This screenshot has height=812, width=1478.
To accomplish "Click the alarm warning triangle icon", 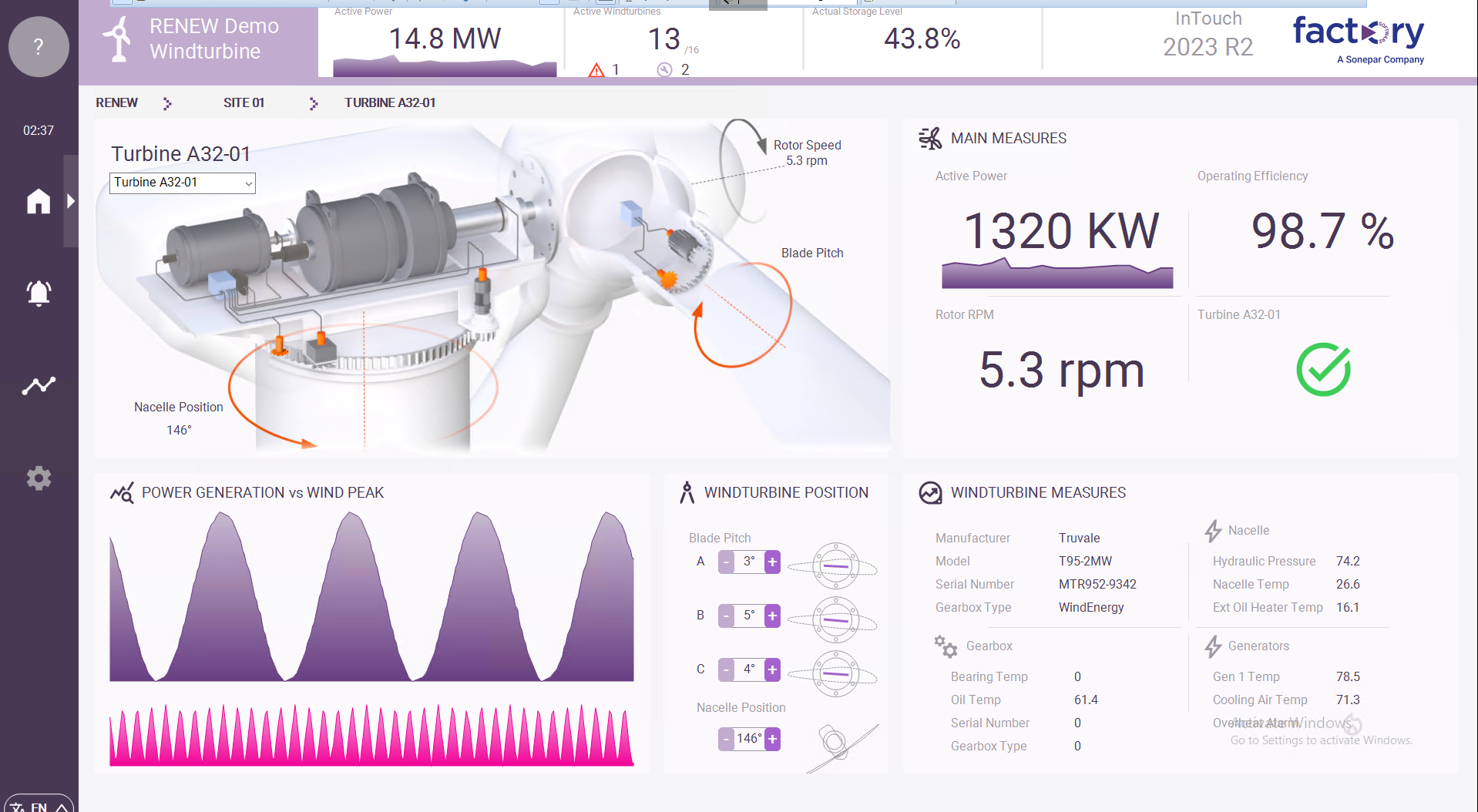I will (x=596, y=70).
